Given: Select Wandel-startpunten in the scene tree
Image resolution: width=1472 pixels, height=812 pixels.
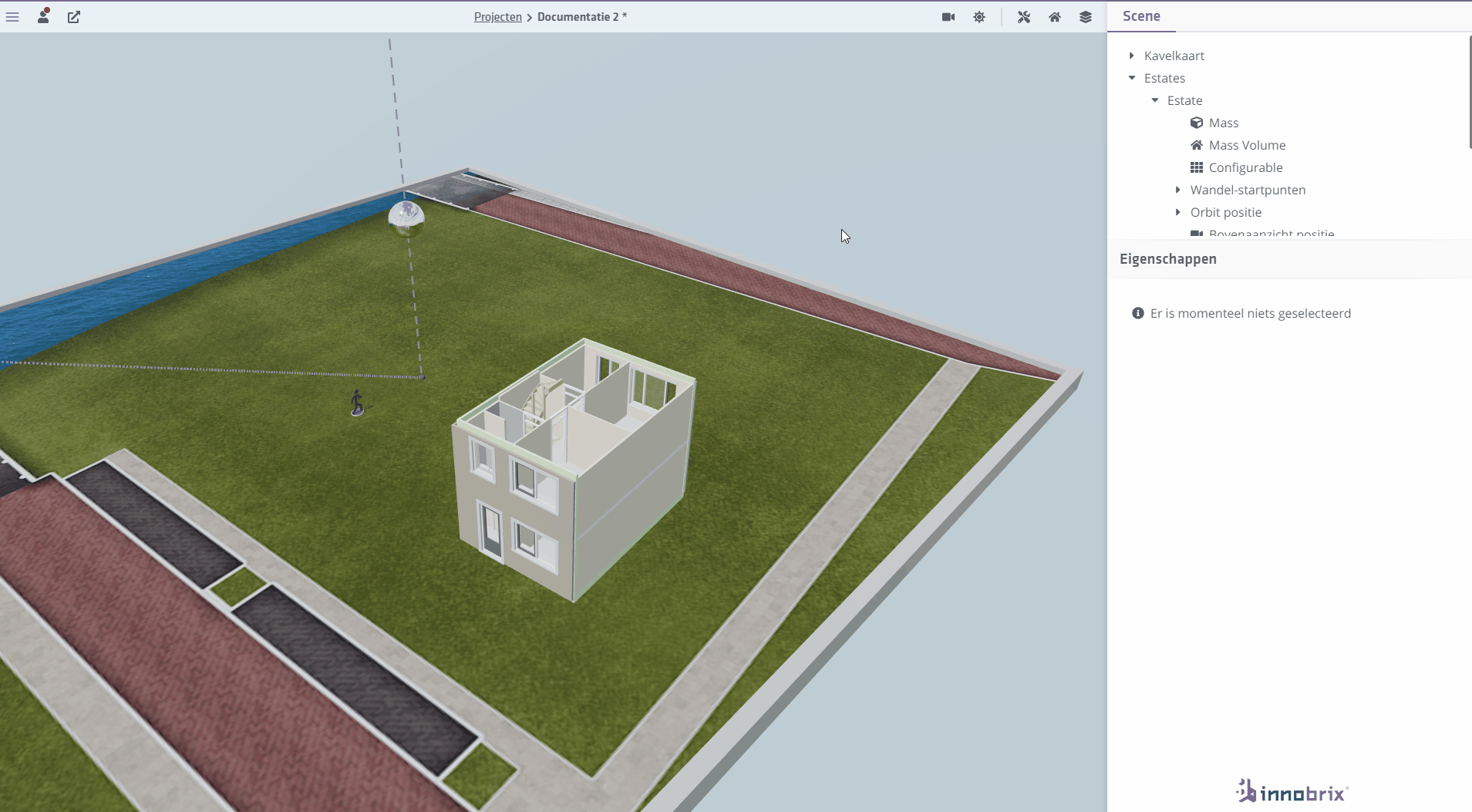Looking at the screenshot, I should click(x=1248, y=190).
